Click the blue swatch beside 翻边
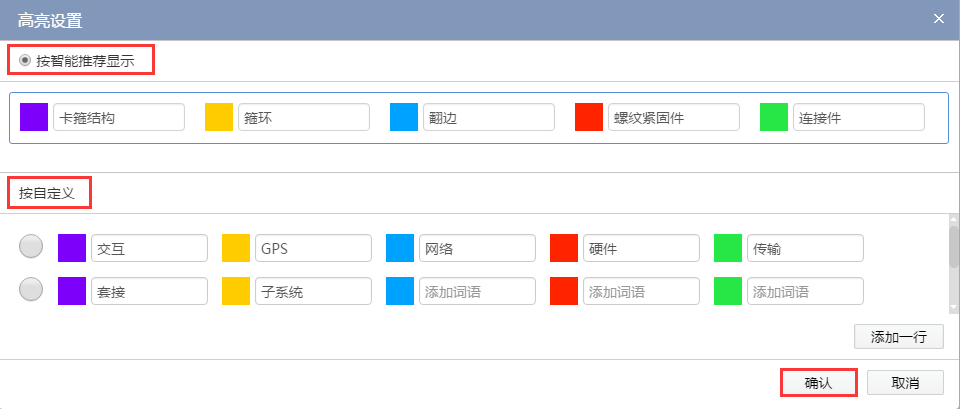Image resolution: width=960 pixels, height=409 pixels. coord(404,117)
